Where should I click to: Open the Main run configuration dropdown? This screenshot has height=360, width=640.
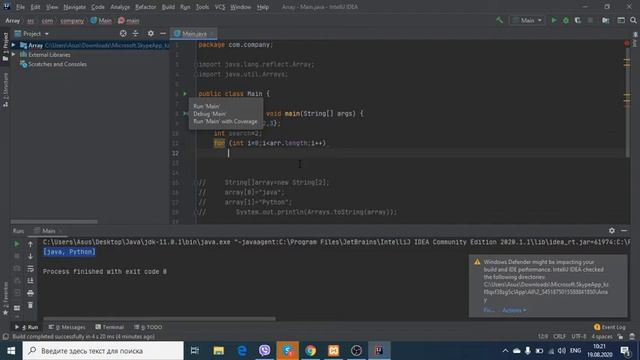[527, 20]
